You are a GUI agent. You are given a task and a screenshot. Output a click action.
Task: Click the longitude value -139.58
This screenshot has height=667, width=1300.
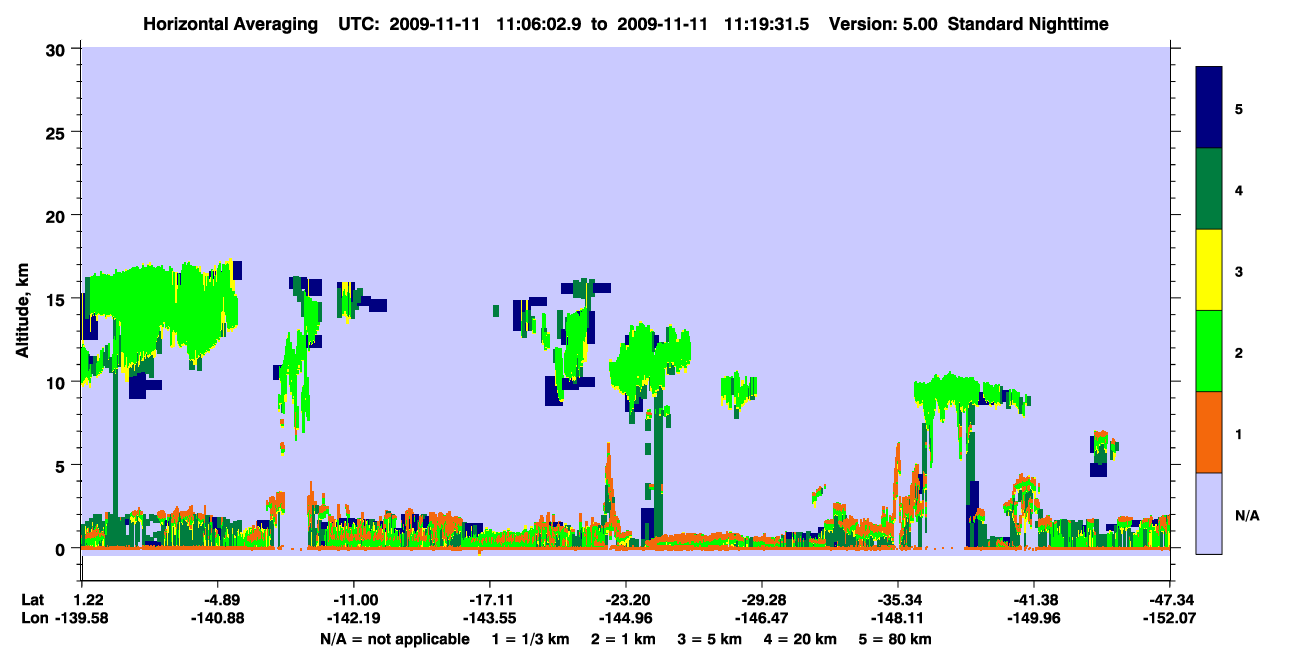pos(81,618)
